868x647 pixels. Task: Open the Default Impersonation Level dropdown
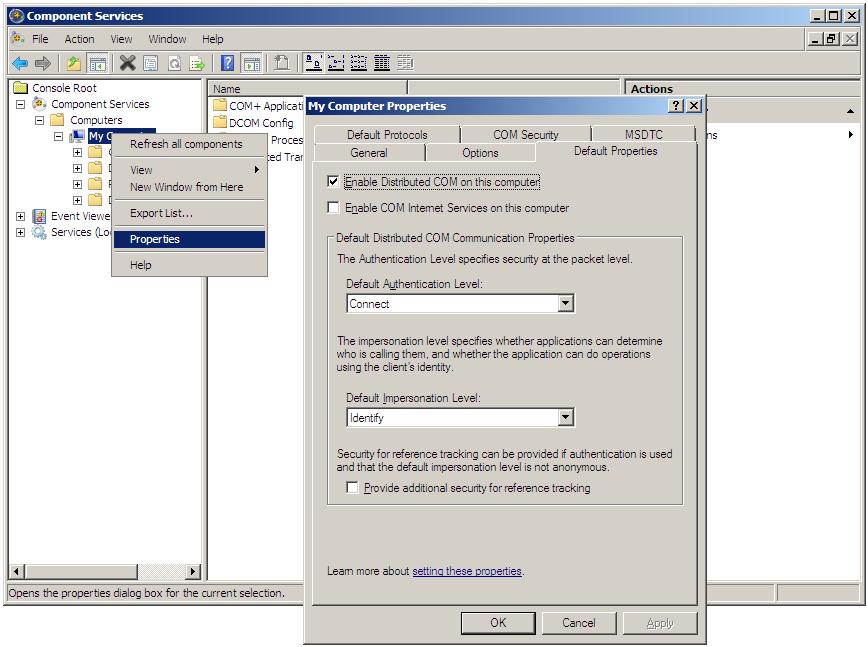pyautogui.click(x=567, y=417)
